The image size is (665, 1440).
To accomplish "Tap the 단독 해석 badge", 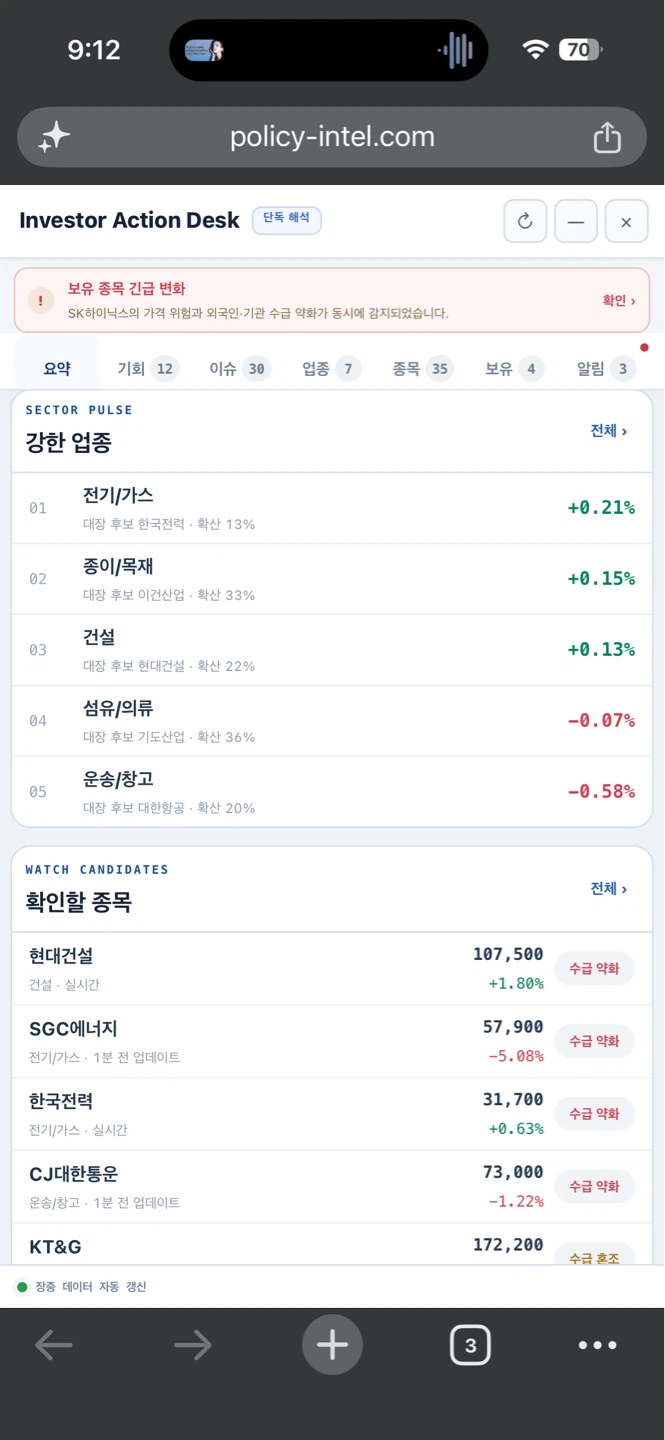I will click(x=286, y=219).
